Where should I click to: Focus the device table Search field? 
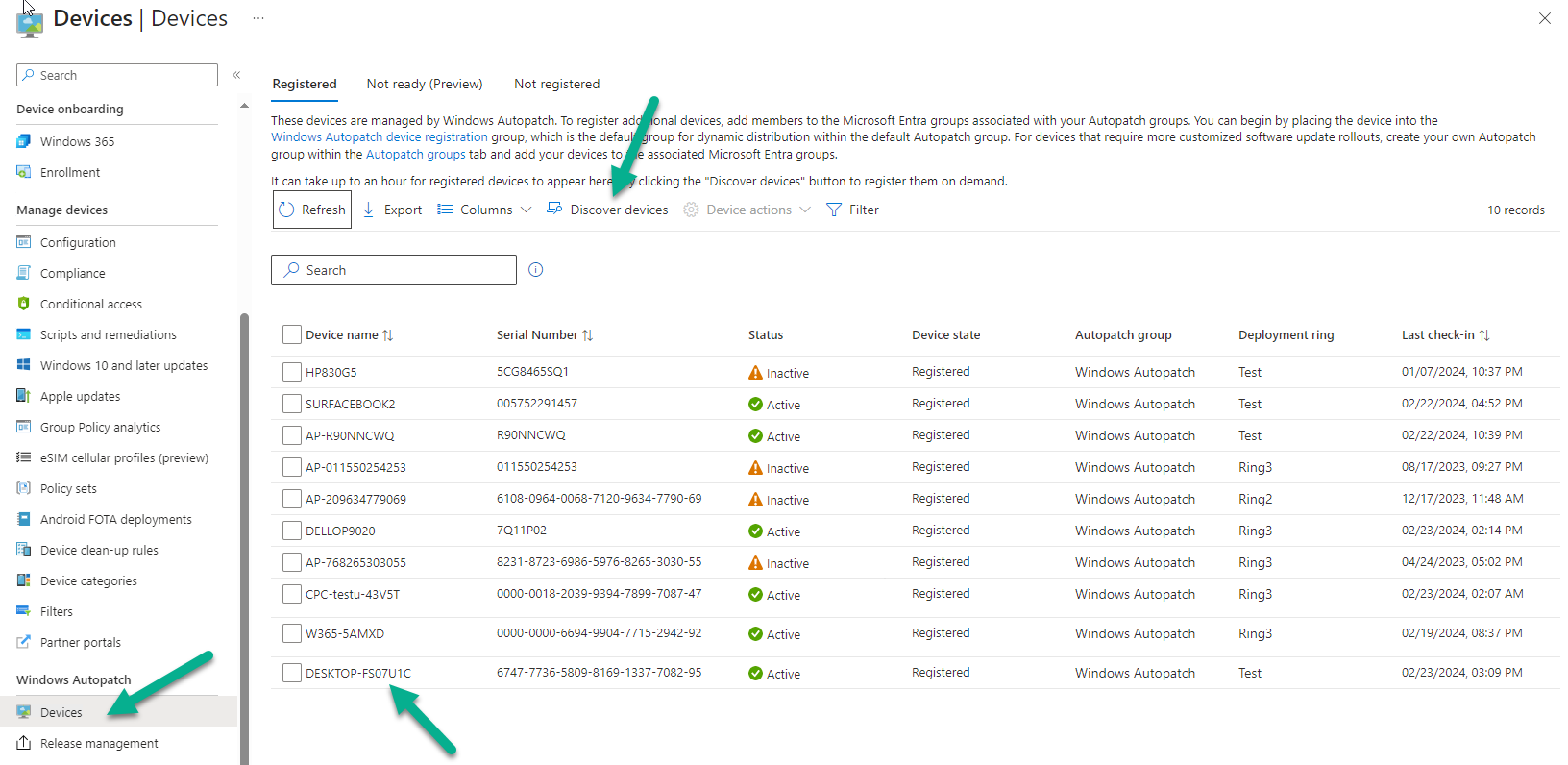click(394, 270)
